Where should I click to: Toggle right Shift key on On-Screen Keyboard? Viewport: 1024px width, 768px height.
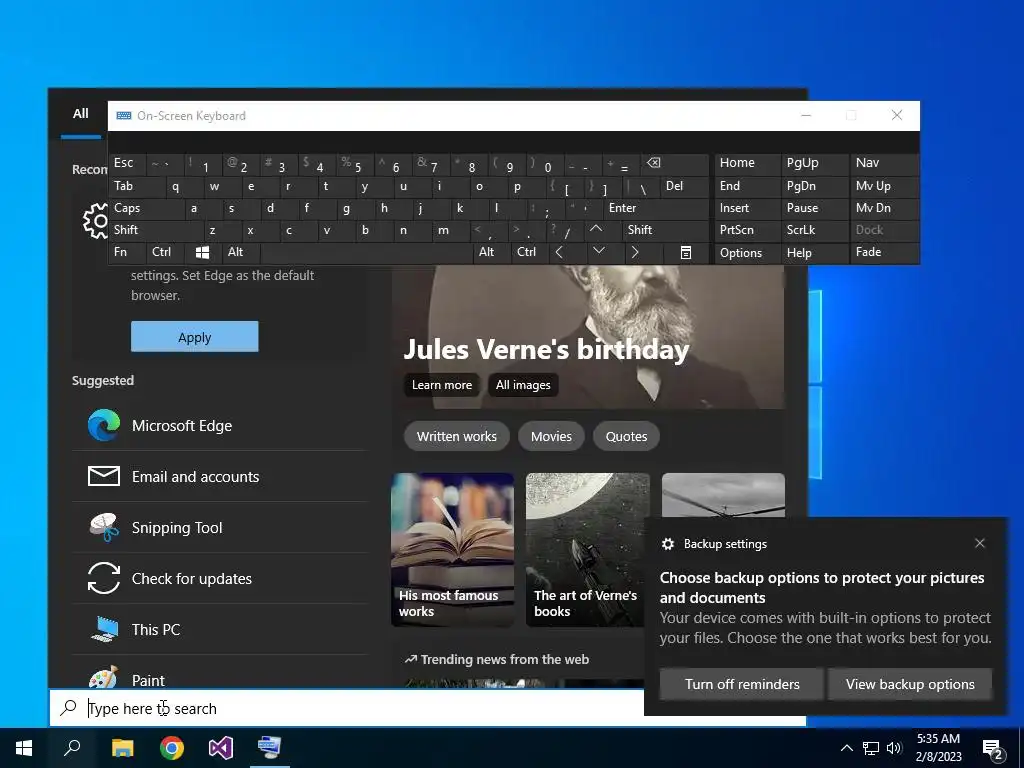pos(665,230)
